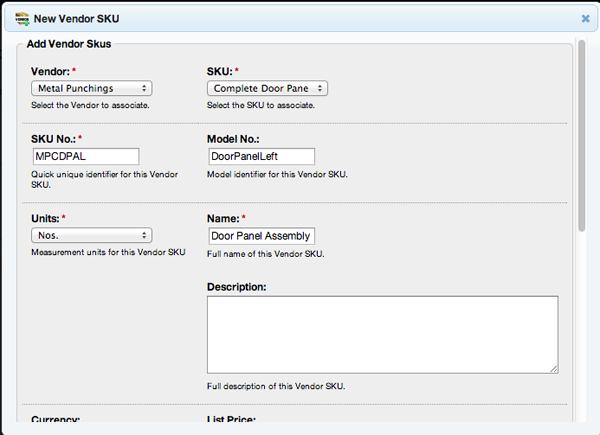Image resolution: width=600 pixels, height=435 pixels.
Task: Click the Model No. field with DoorPanelLeft
Action: click(261, 156)
